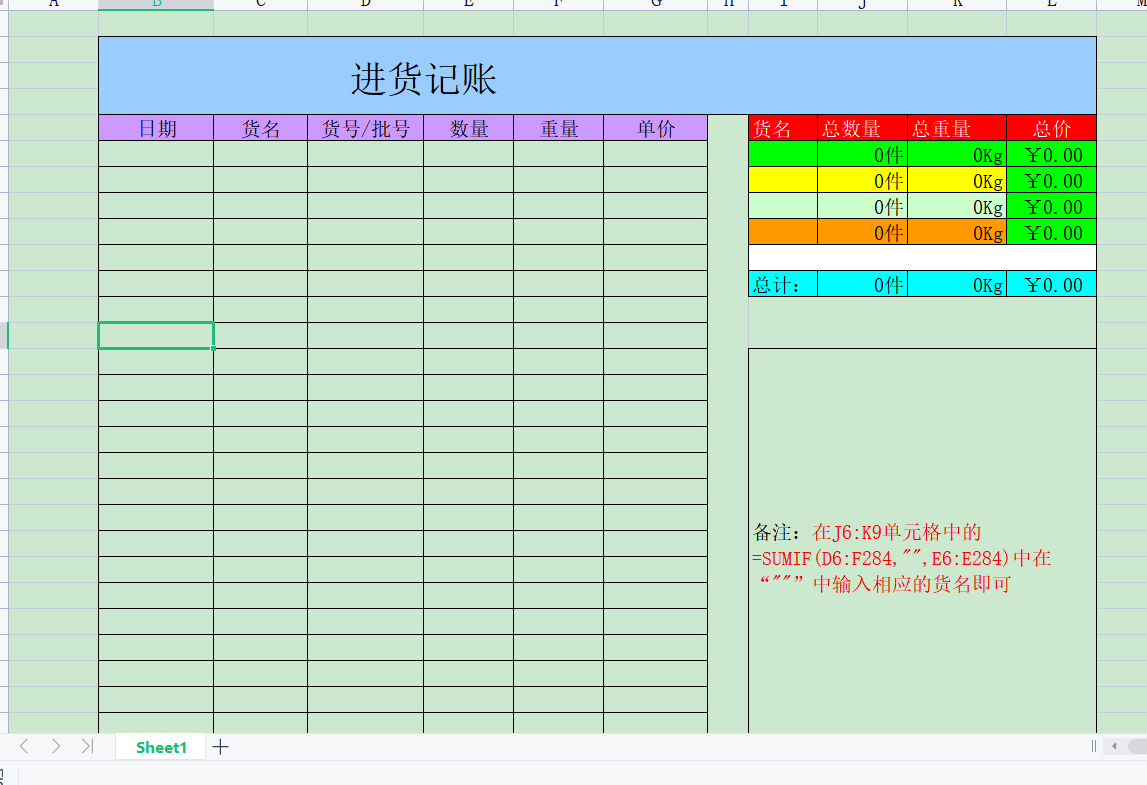Select the ￥0.00 total price cell in green

click(x=1049, y=154)
